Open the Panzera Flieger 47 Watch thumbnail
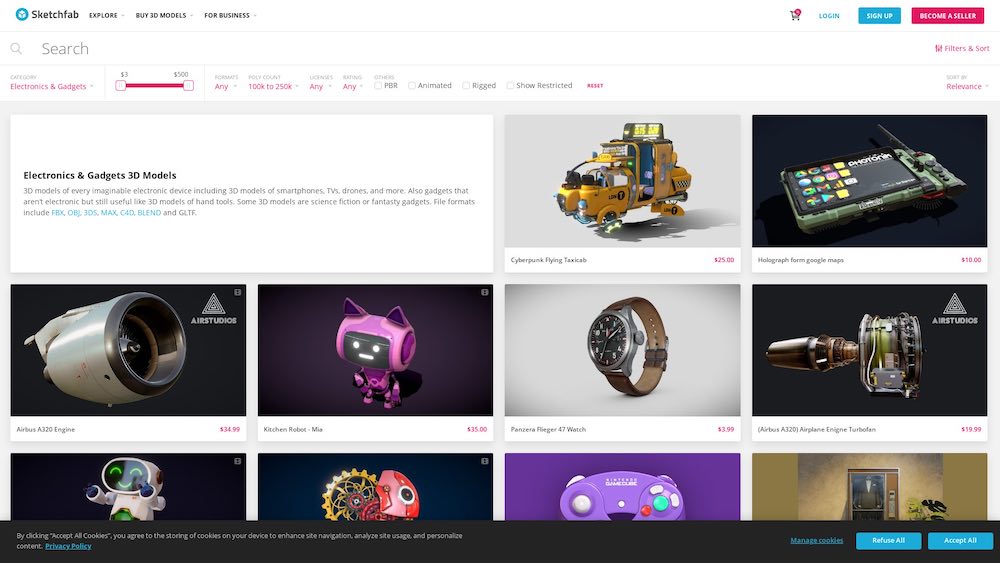Viewport: 1000px width, 563px height. click(622, 350)
